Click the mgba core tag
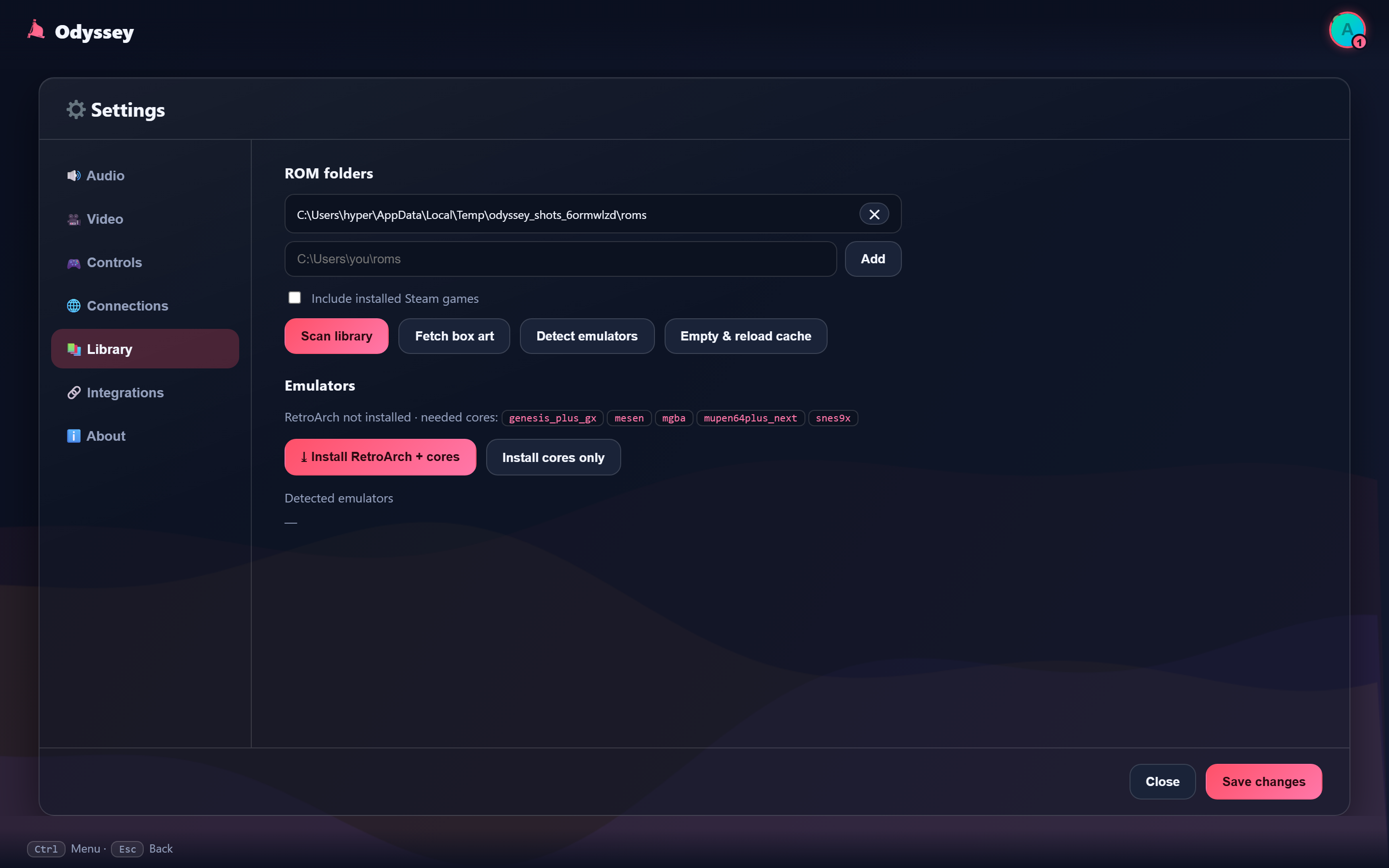 [674, 418]
